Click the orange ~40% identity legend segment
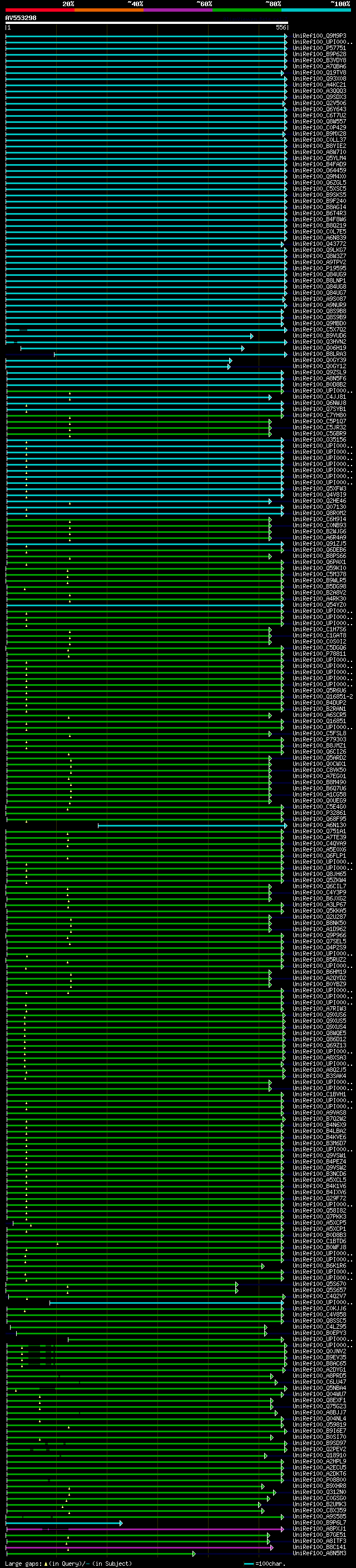This screenshot has height=1568, width=356. [x=110, y=10]
